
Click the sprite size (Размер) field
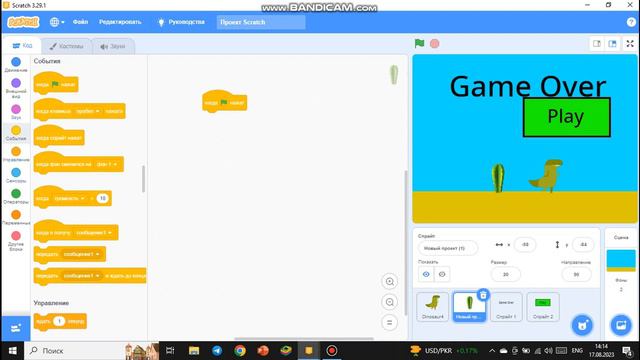click(x=505, y=274)
